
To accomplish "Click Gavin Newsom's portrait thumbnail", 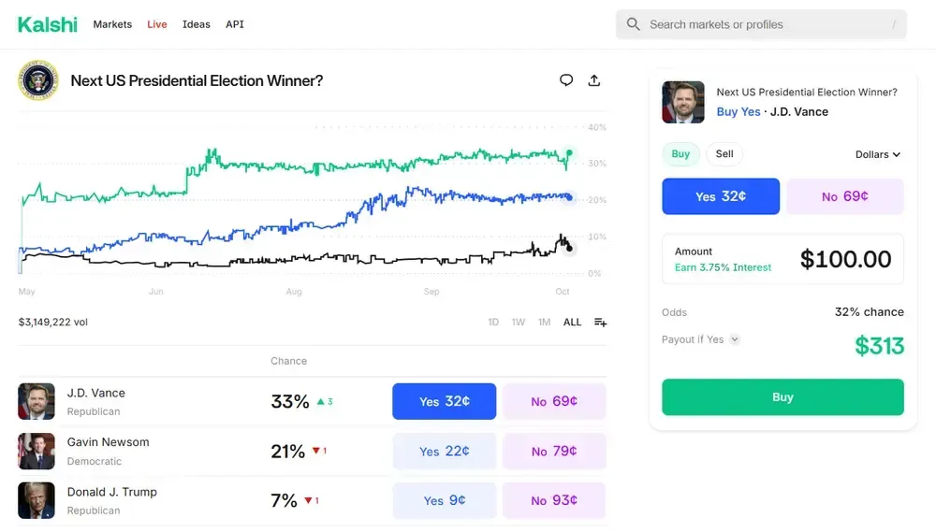I will [x=36, y=451].
